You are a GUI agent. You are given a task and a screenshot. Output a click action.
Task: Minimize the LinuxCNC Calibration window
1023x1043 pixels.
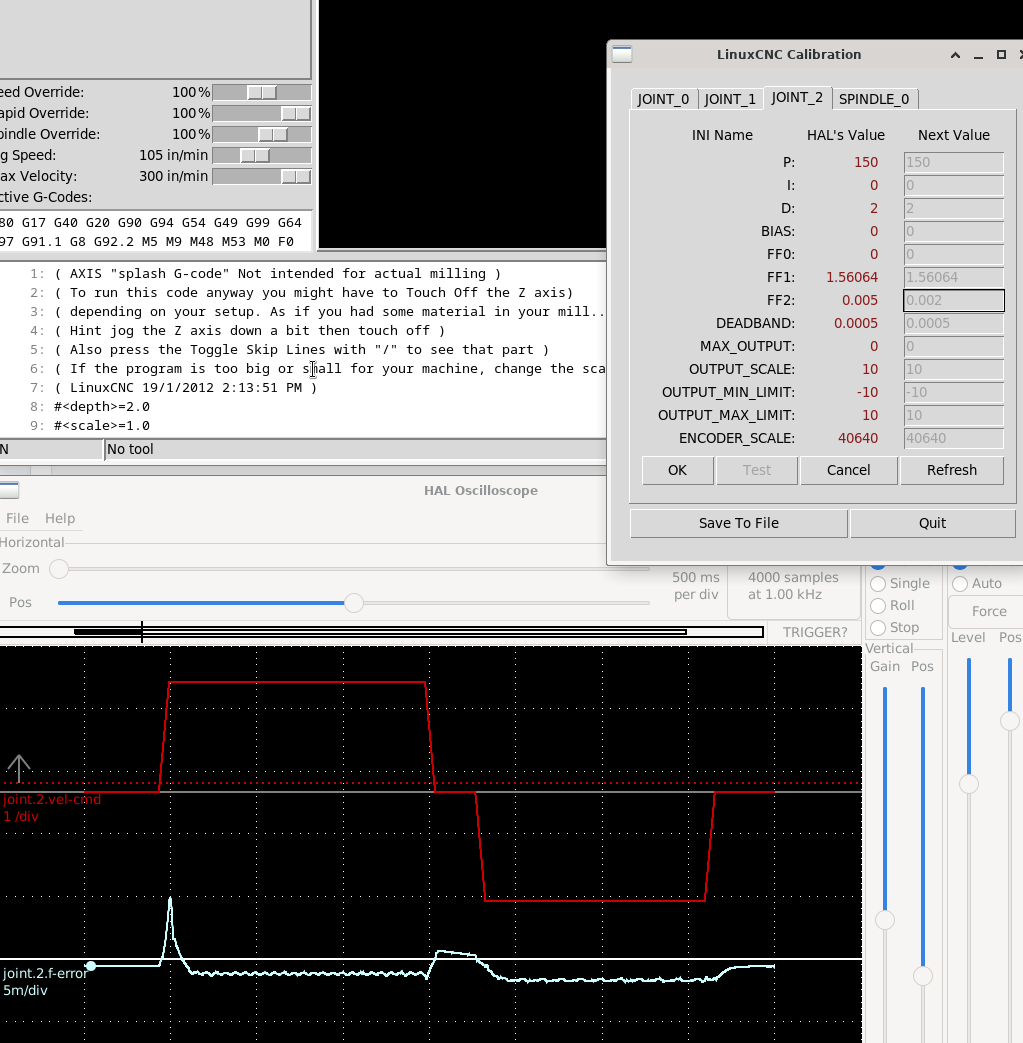tap(978, 55)
